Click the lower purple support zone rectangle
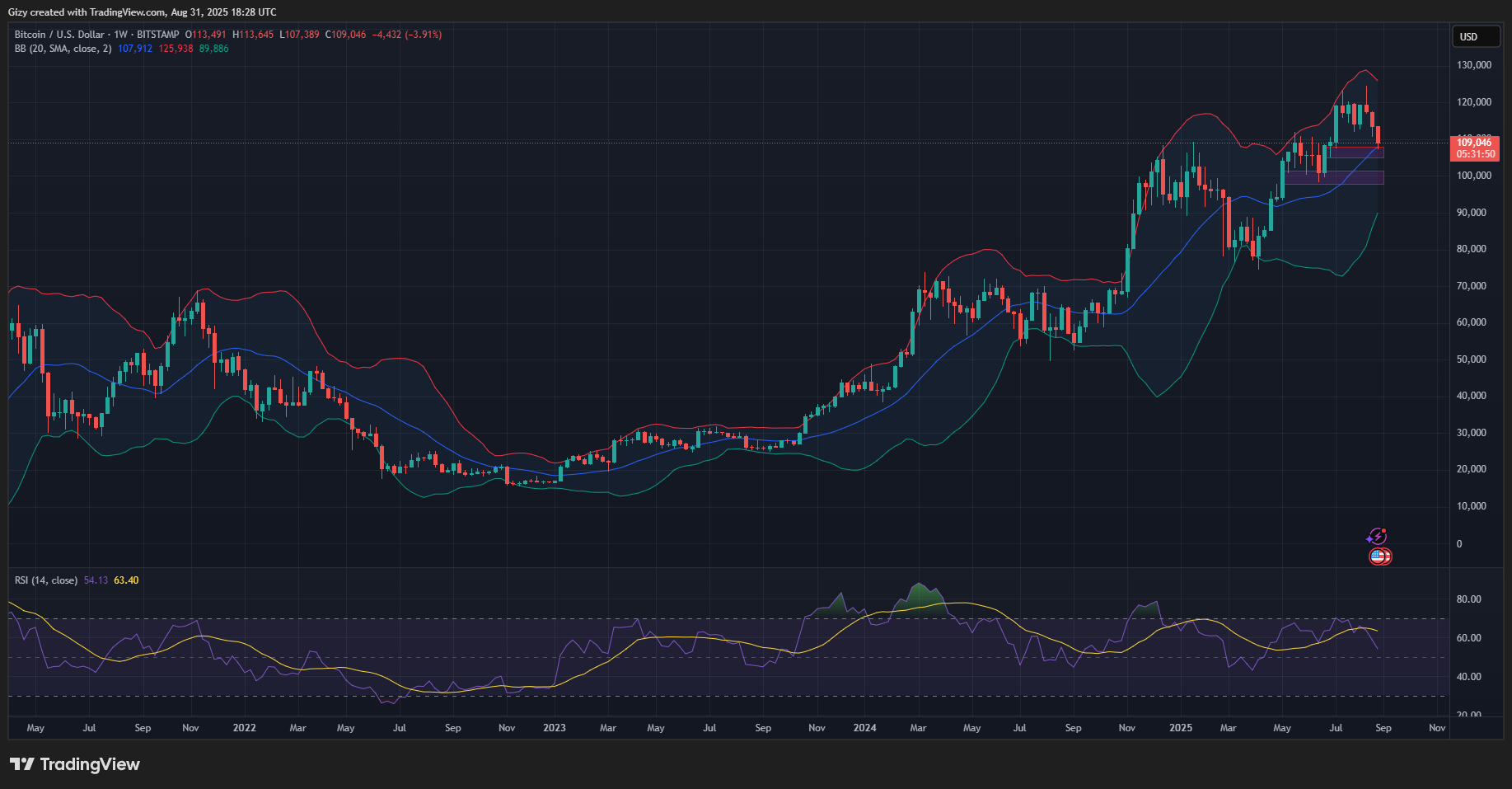 pos(1335,177)
